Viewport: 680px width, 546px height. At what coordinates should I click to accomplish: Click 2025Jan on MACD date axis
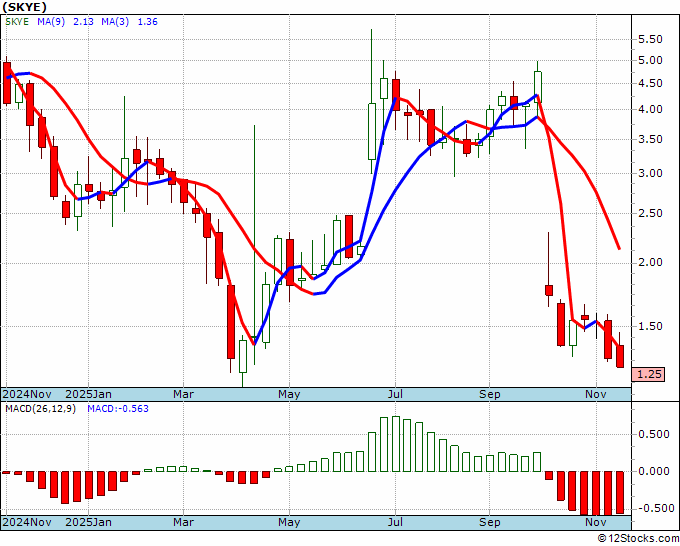pyautogui.click(x=88, y=522)
